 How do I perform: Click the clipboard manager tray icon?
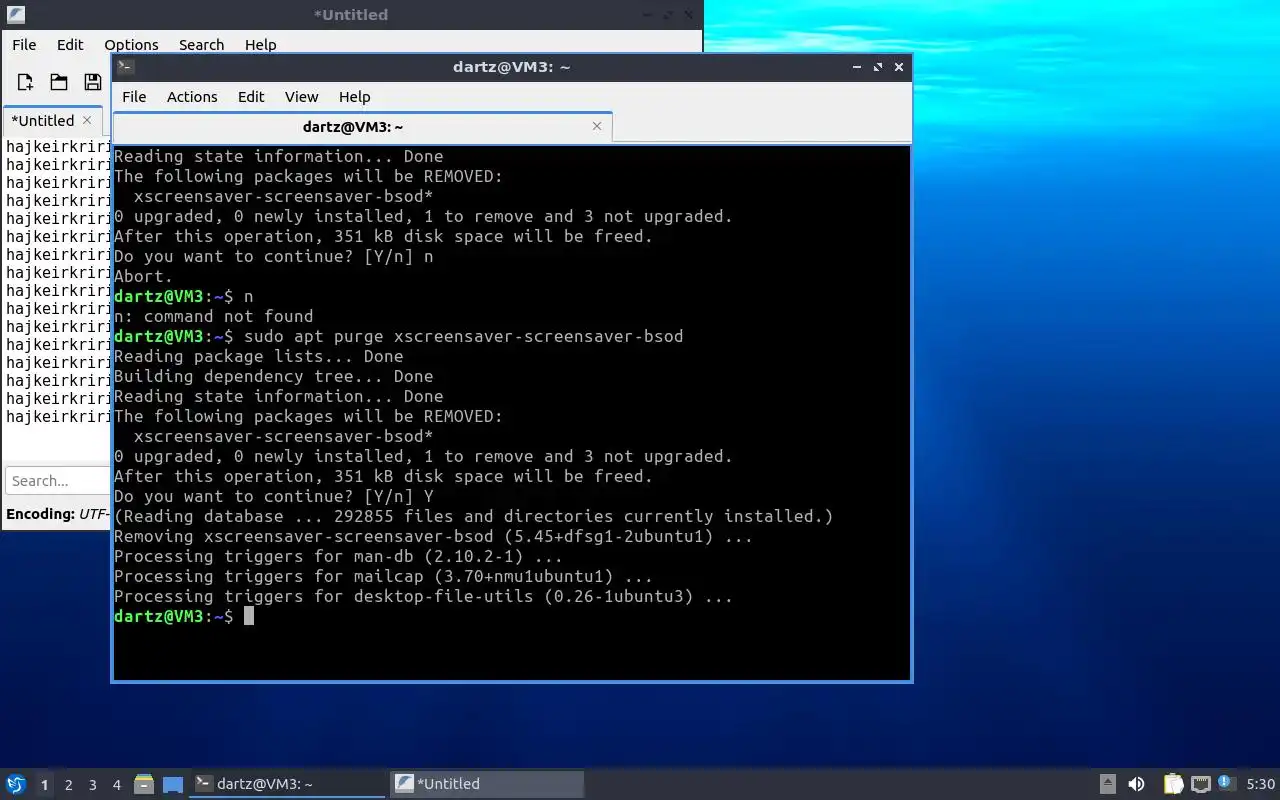pos(1173,784)
